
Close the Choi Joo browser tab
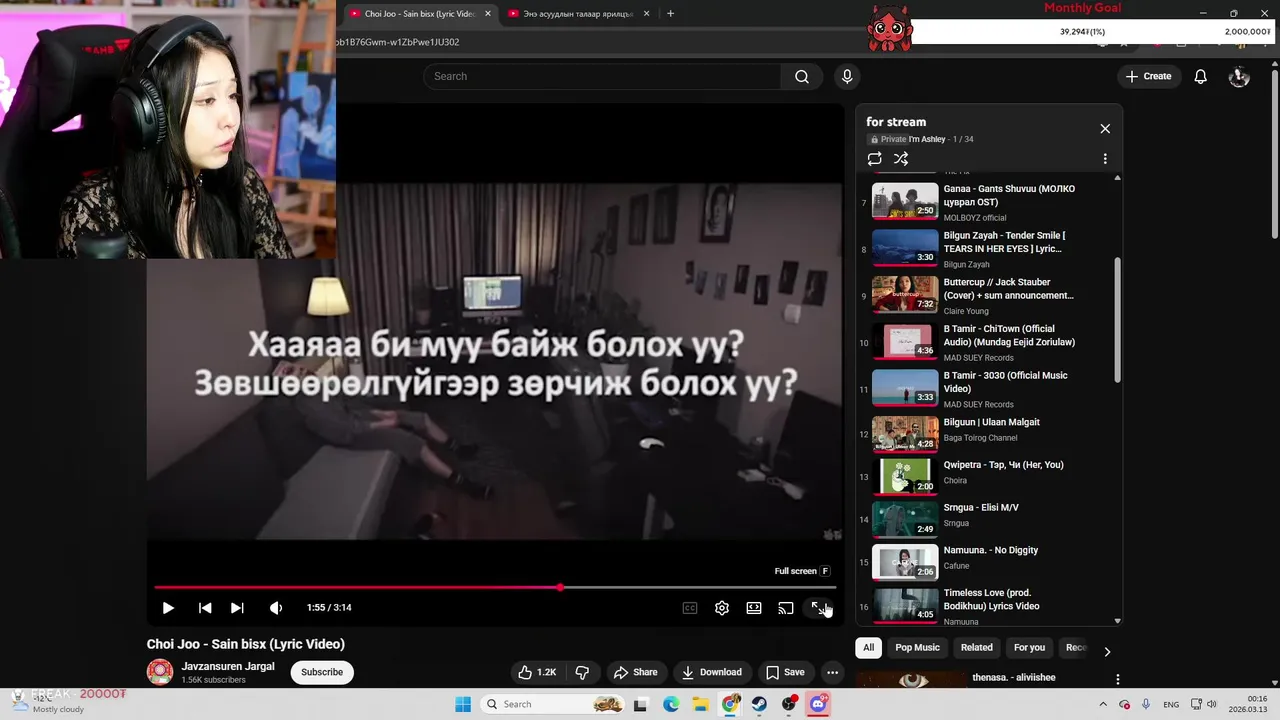click(x=488, y=14)
